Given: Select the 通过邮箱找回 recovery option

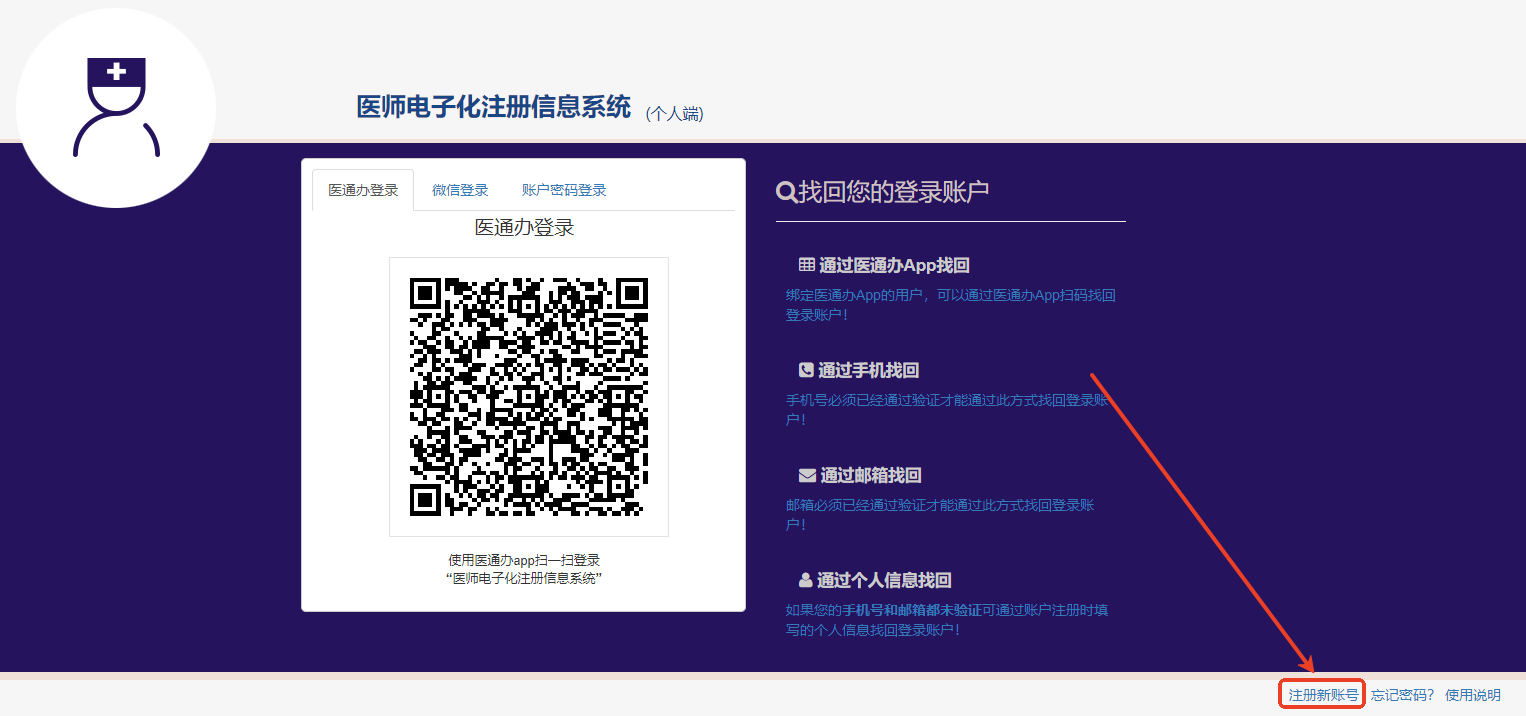Looking at the screenshot, I should (x=870, y=475).
